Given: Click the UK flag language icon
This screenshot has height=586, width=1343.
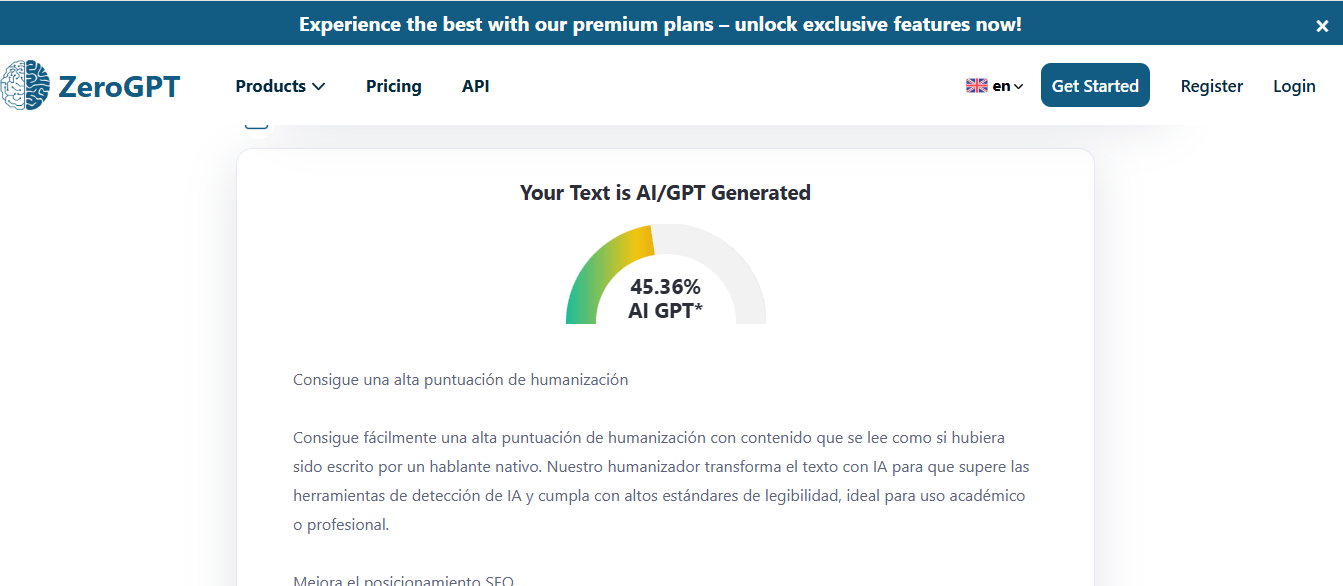Looking at the screenshot, I should click(976, 86).
